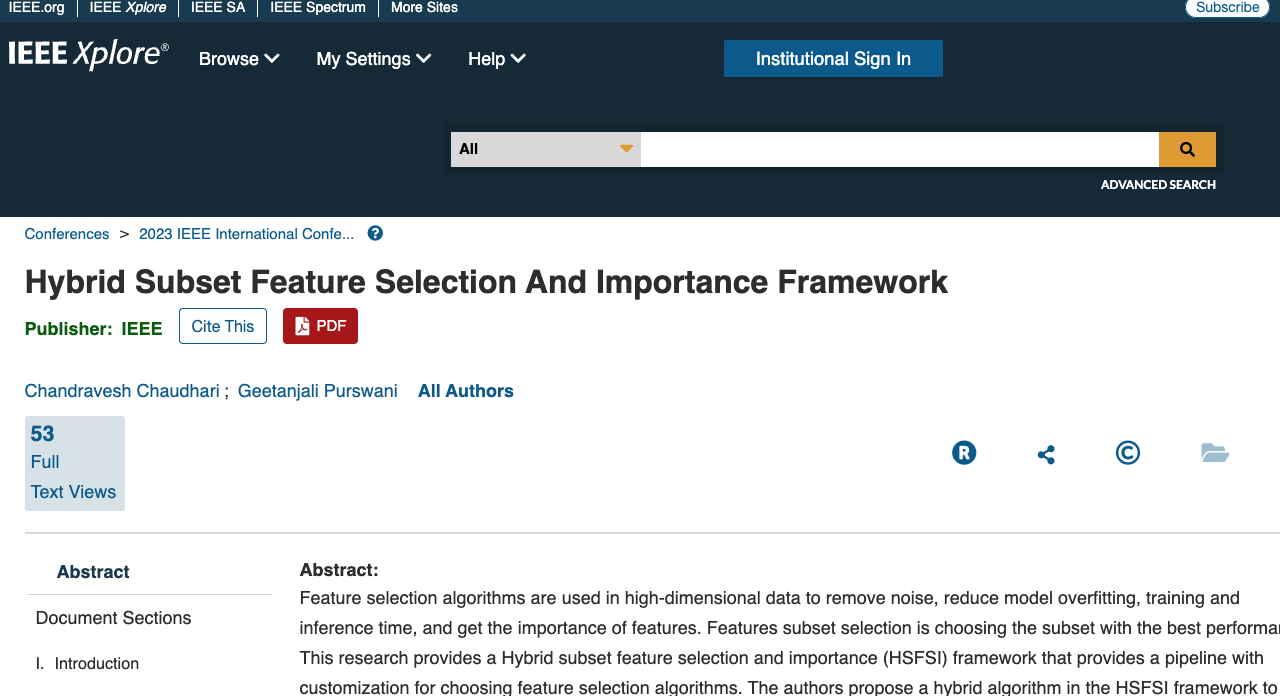Open Advanced Search

tap(1158, 184)
